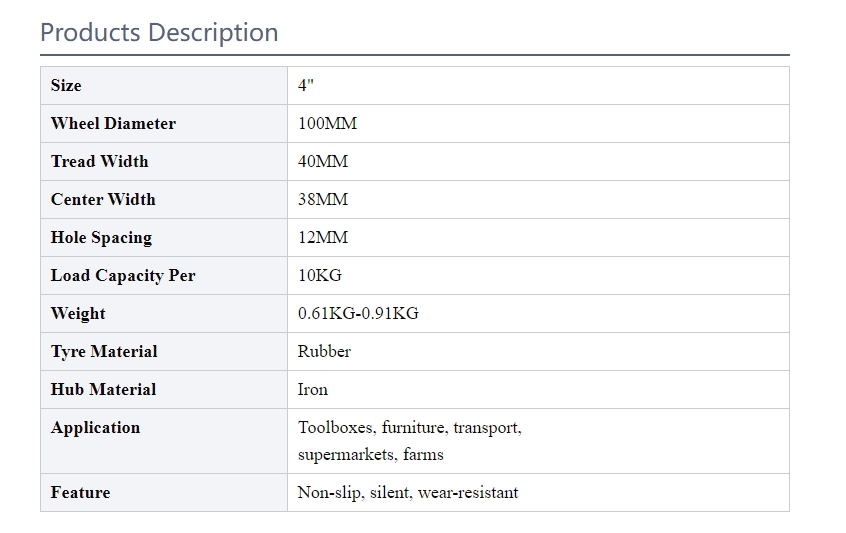Select the Hole Spacing label

click(101, 238)
